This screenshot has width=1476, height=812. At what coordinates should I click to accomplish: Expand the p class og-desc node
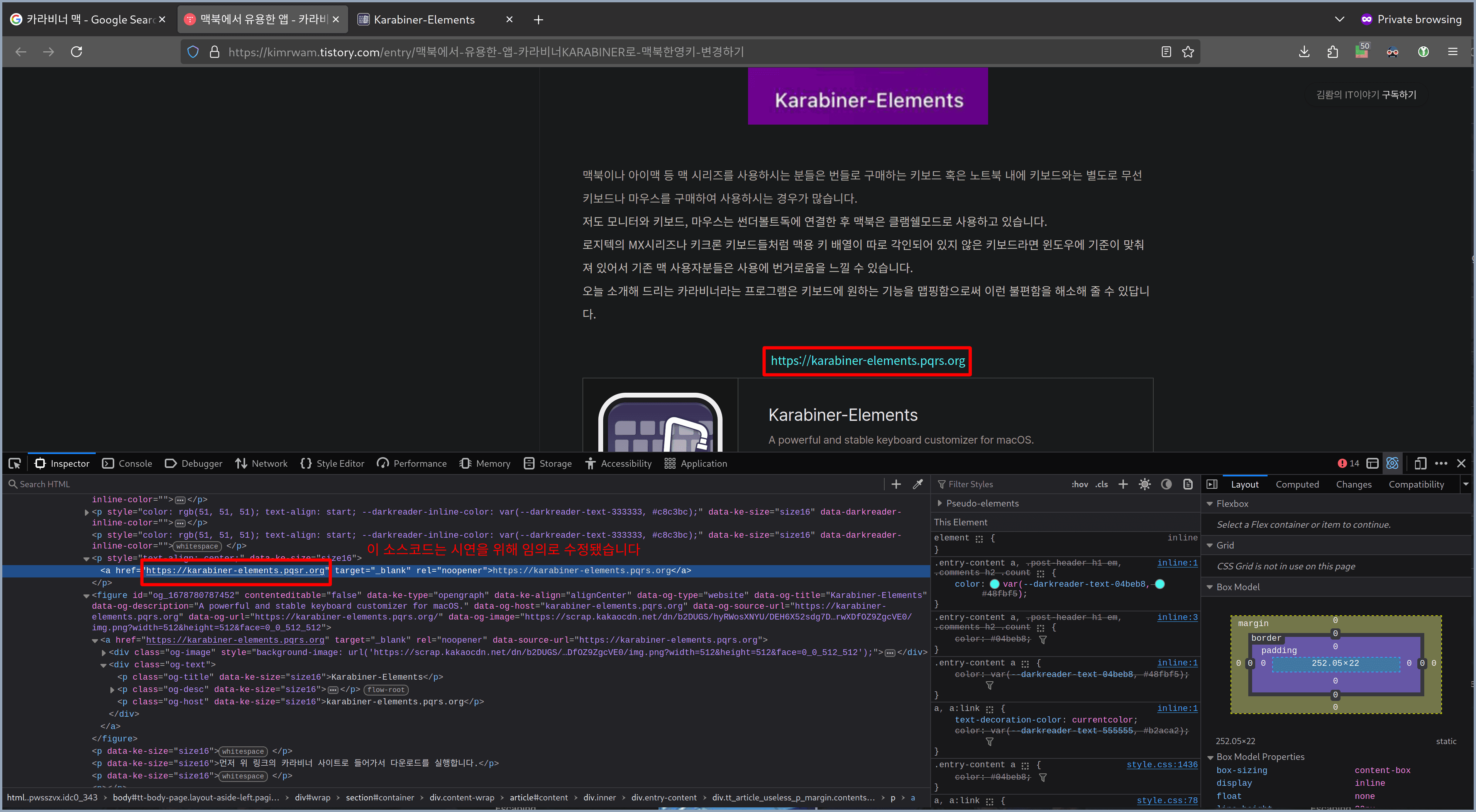112,690
